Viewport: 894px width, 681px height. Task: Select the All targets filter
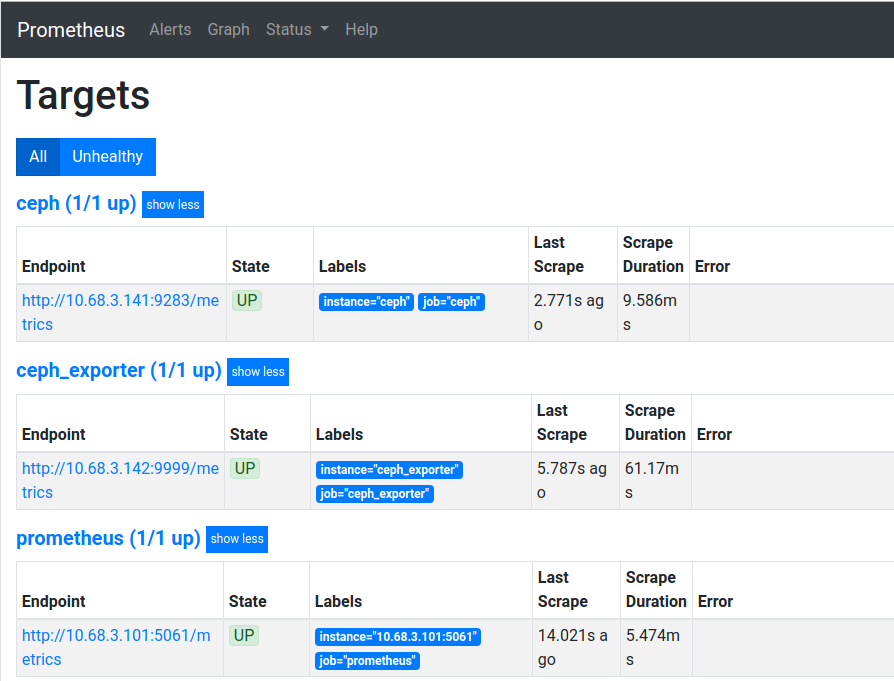[38, 157]
